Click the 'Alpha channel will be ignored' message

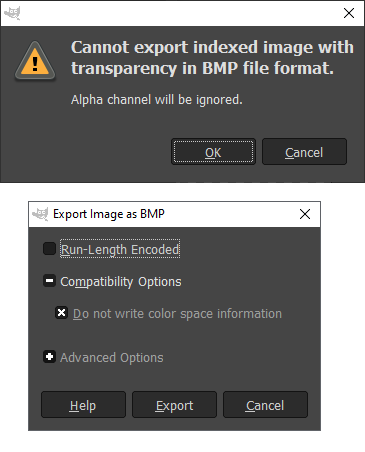157,100
